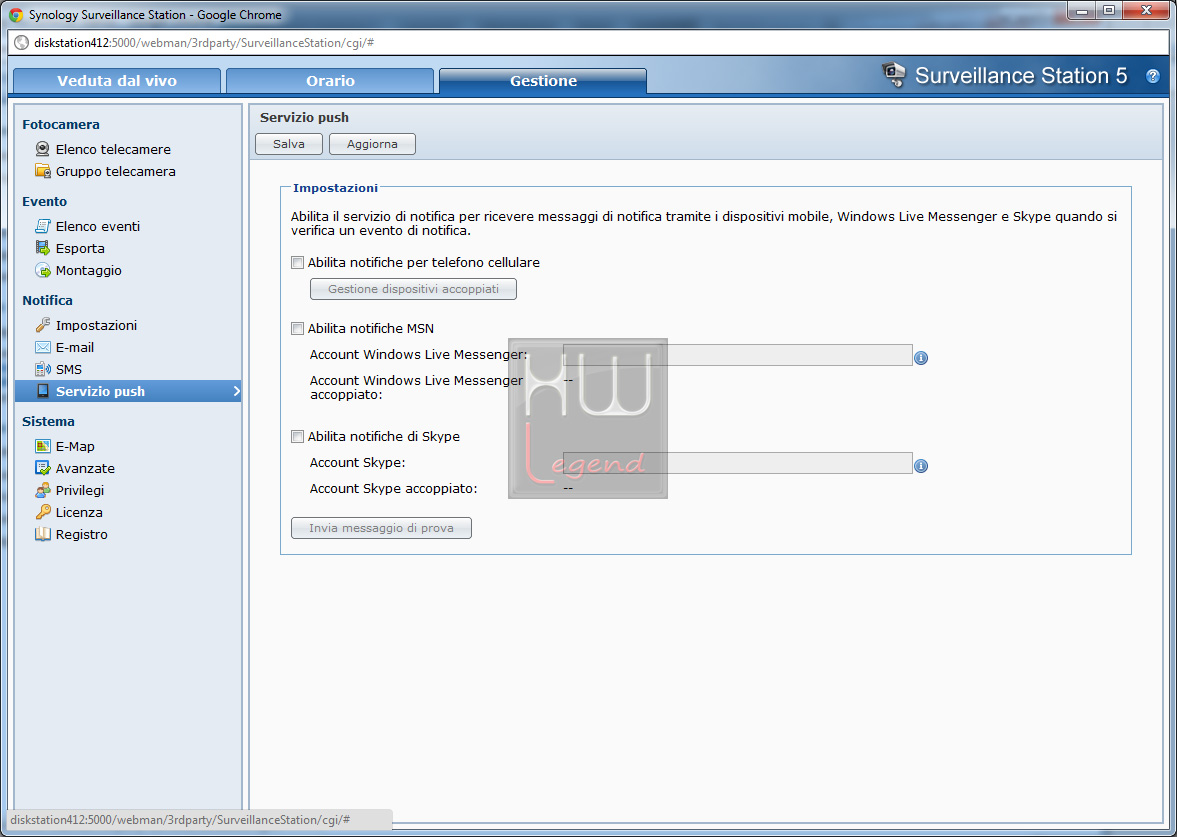Click Invia messaggio di prova button

click(x=381, y=528)
